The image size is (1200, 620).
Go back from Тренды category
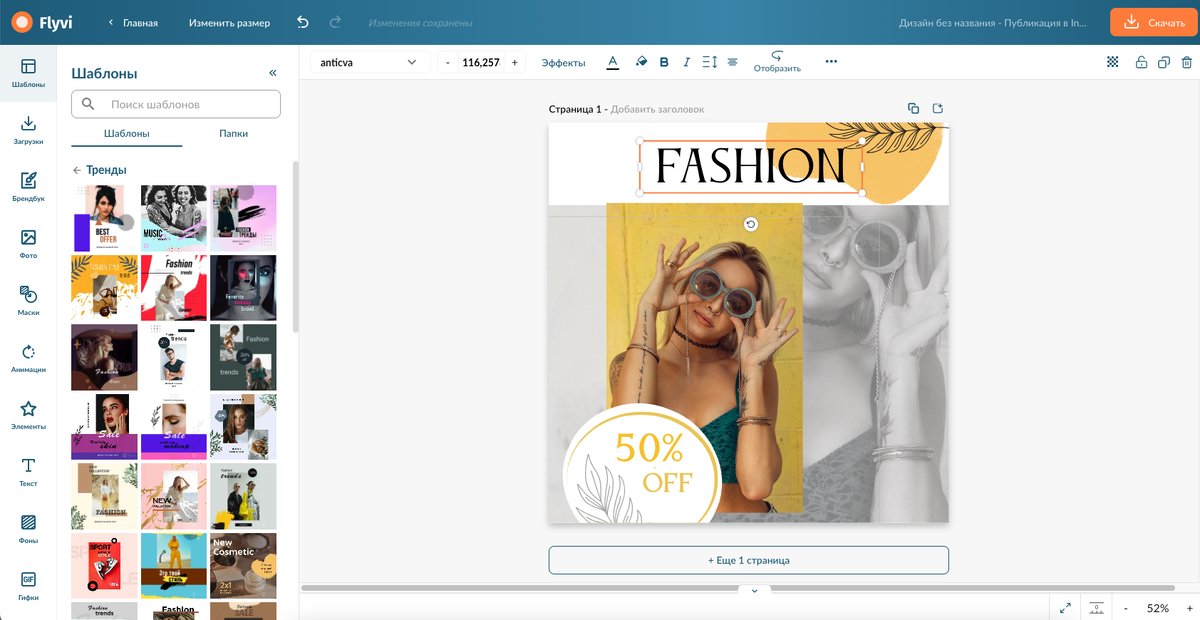pos(77,170)
